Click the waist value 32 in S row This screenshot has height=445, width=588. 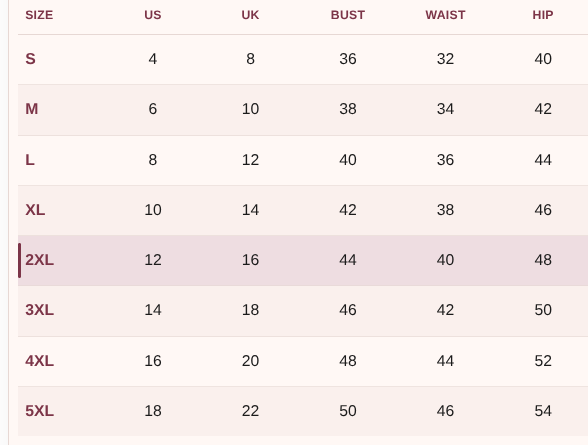445,59
